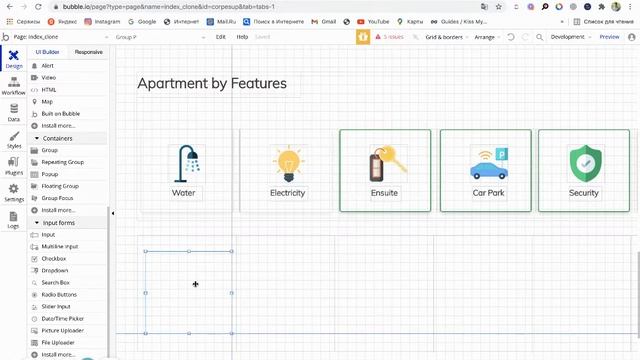Collapse the left elements panel arrow
Image resolution: width=640 pixels, height=360 pixels.
coord(113,213)
